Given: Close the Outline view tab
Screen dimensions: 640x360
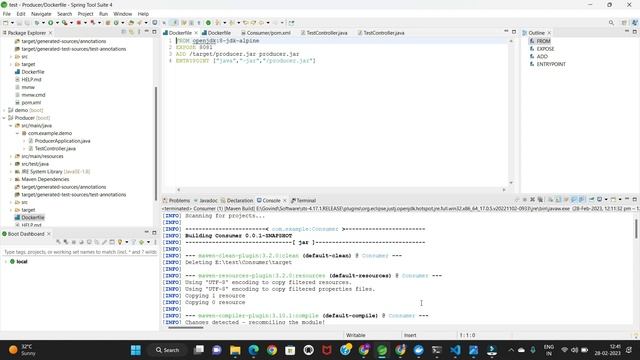Looking at the screenshot, I should tap(549, 33).
